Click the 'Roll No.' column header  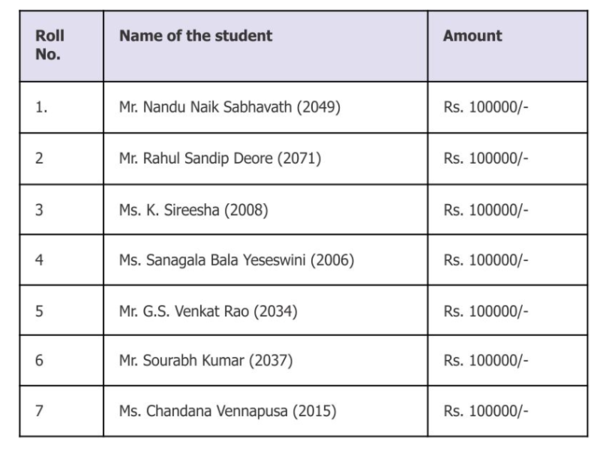[50, 45]
